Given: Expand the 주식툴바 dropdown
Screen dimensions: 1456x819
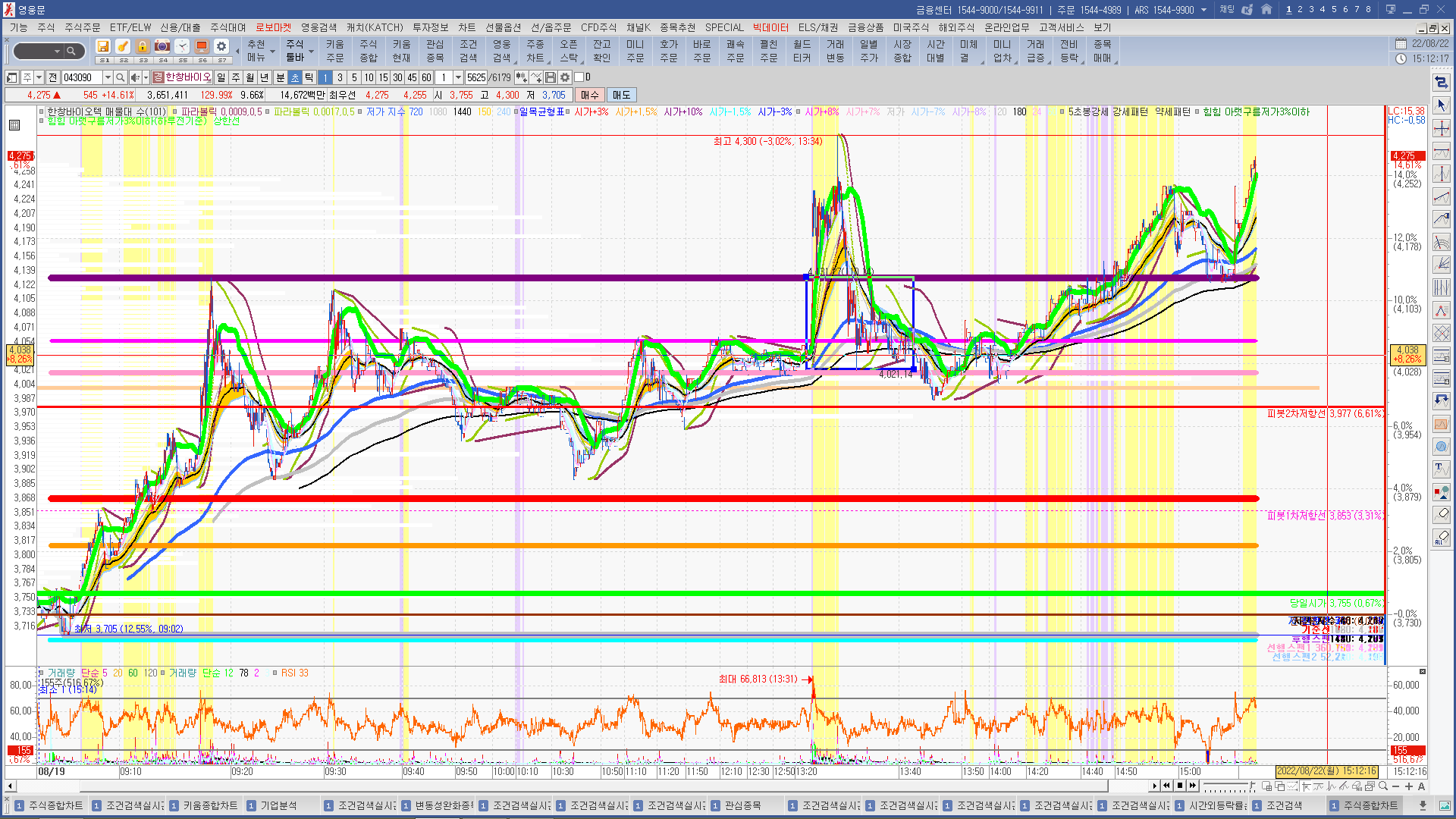Looking at the screenshot, I should (x=311, y=52).
